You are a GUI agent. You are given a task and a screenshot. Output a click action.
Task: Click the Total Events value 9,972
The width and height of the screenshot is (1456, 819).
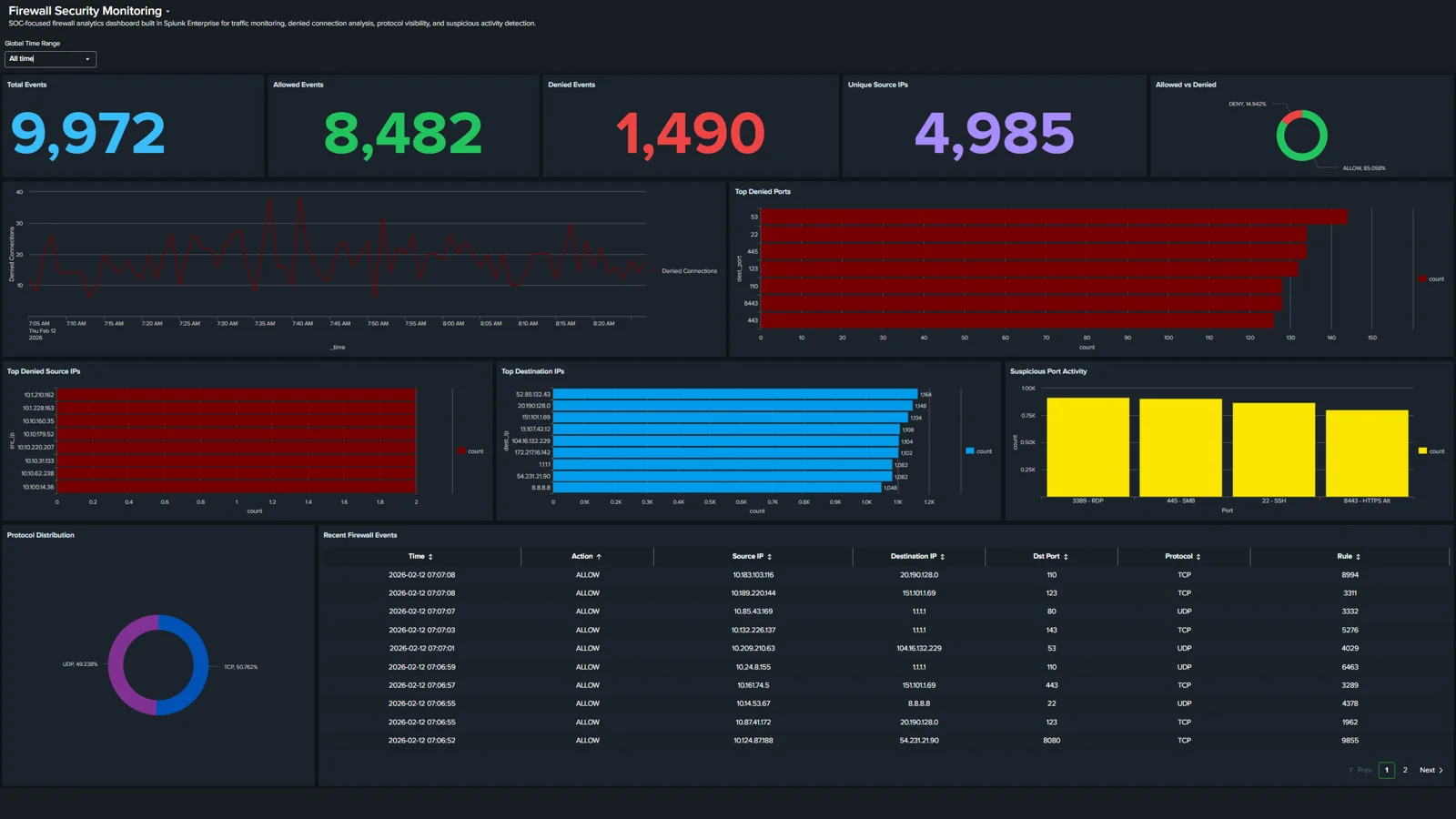pyautogui.click(x=88, y=134)
